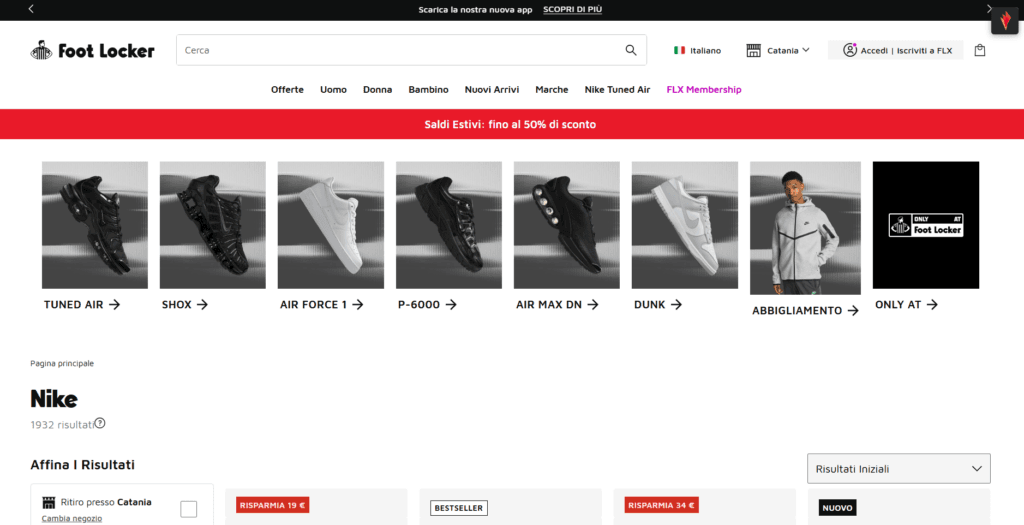Open the Abbigliamento hoodie model thumbnail
Screen dimensions: 1024x525
[805, 228]
